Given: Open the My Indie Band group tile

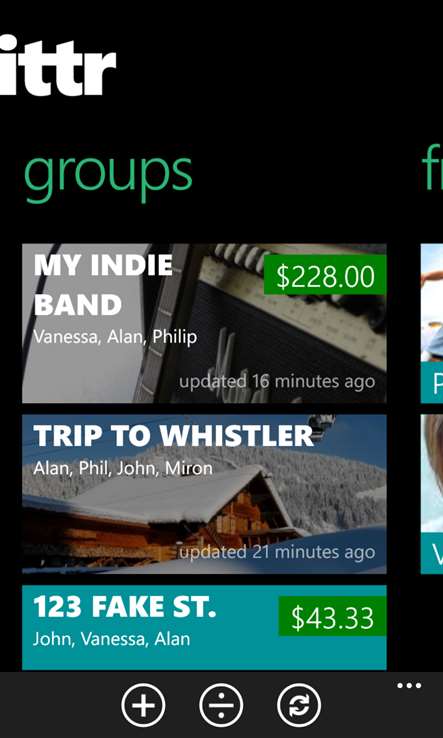Looking at the screenshot, I should pos(204,323).
